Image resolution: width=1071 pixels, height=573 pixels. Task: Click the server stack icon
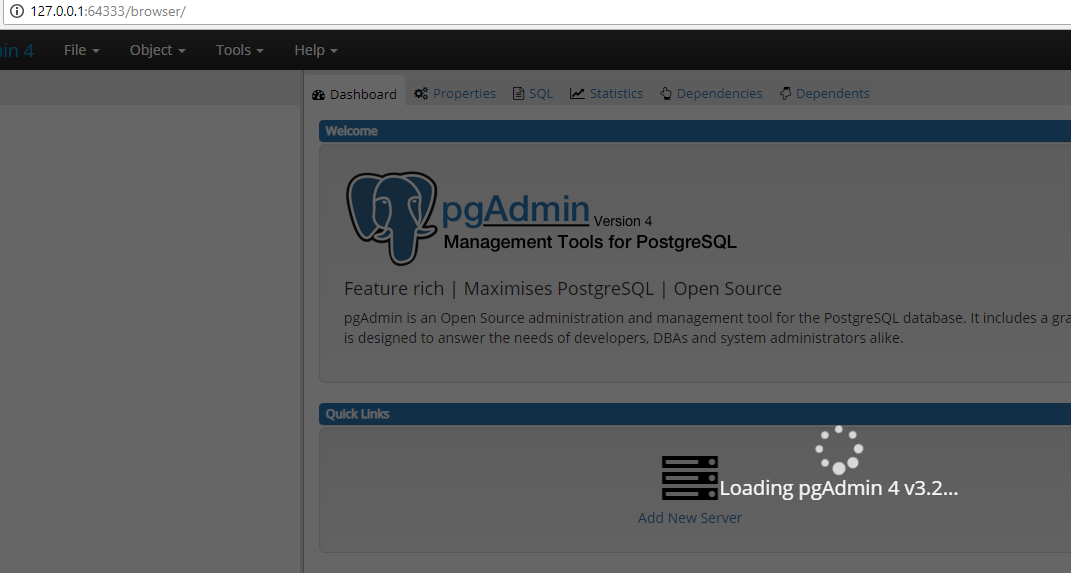[690, 478]
